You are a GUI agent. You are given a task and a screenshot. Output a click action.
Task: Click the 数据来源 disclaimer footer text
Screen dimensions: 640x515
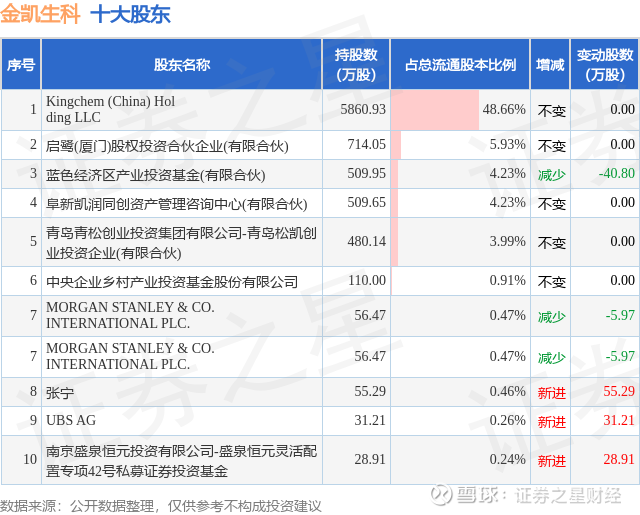pos(160,506)
